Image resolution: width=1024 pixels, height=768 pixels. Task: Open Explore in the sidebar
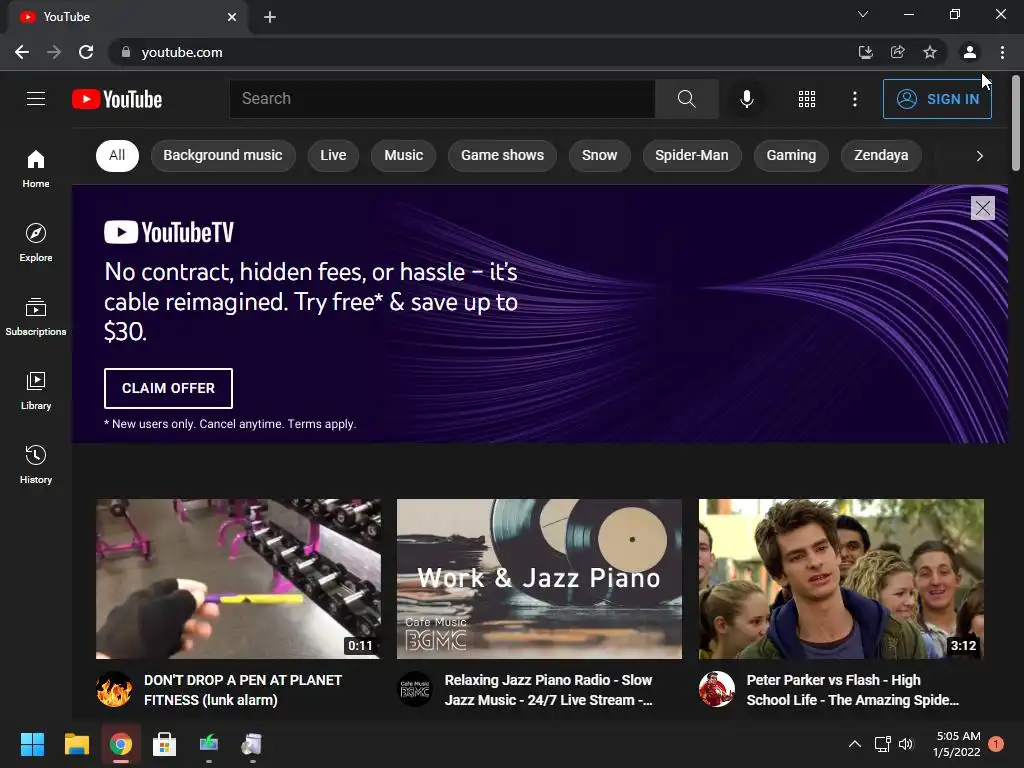36,242
